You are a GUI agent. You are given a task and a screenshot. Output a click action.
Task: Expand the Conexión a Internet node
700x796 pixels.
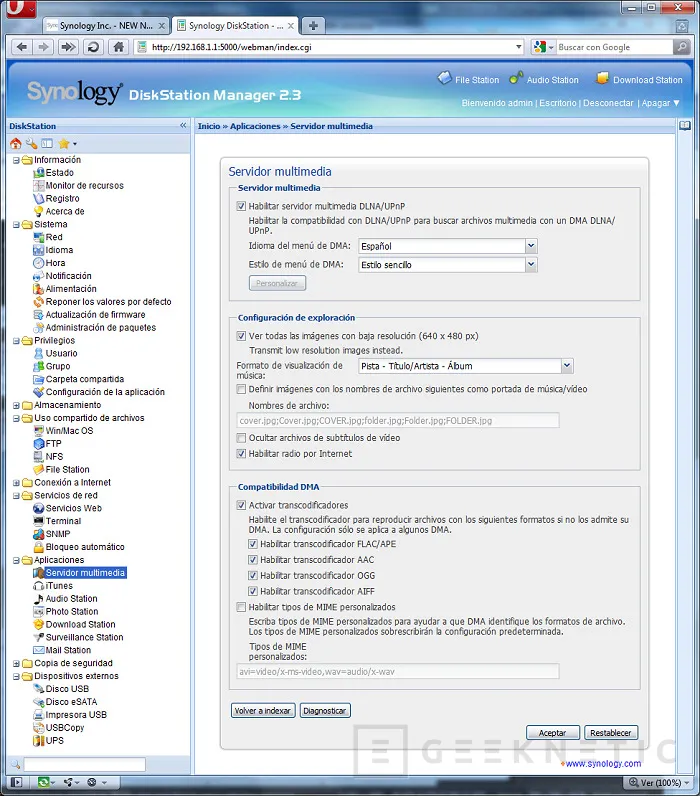(16, 482)
